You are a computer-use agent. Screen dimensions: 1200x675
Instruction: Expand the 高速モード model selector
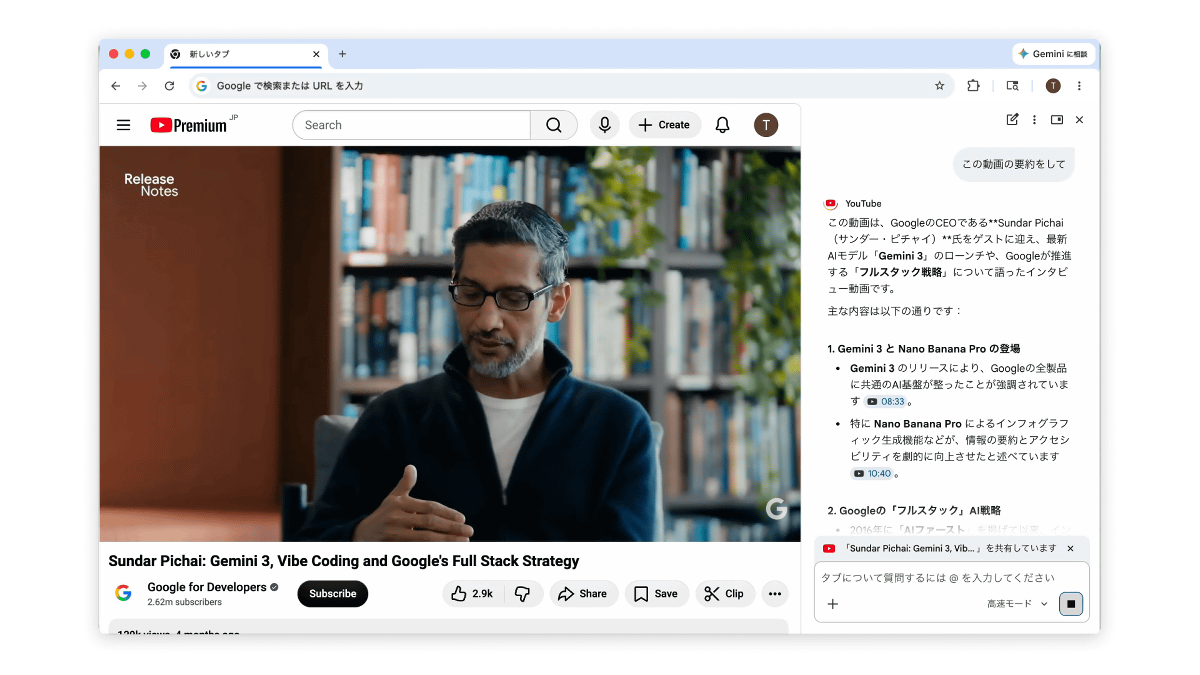click(x=1017, y=604)
